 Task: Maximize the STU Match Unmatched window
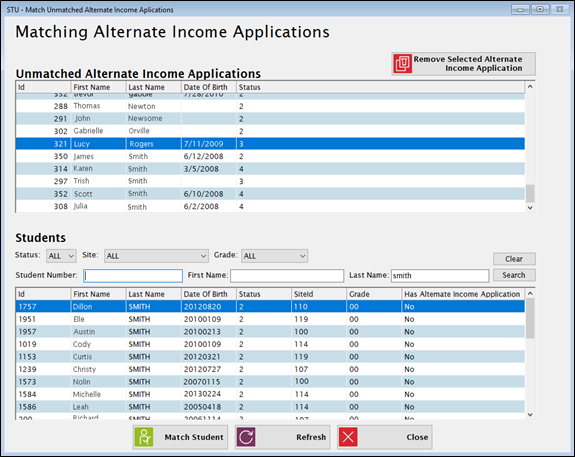click(x=540, y=10)
